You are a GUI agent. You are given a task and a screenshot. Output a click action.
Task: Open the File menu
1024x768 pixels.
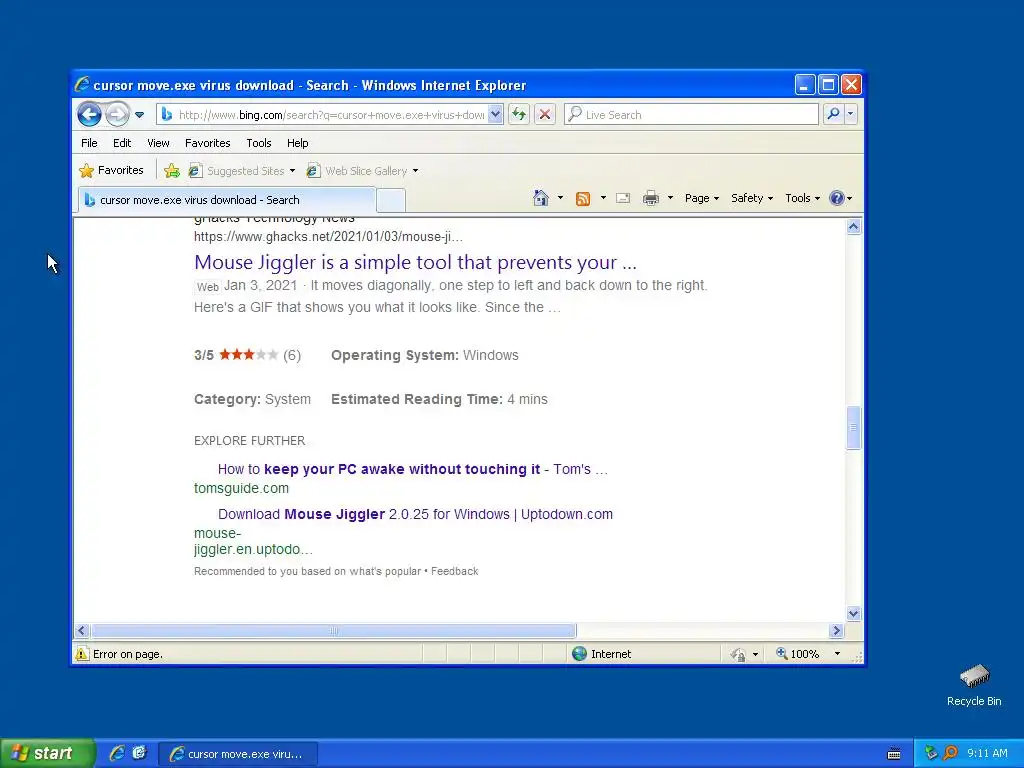[89, 143]
